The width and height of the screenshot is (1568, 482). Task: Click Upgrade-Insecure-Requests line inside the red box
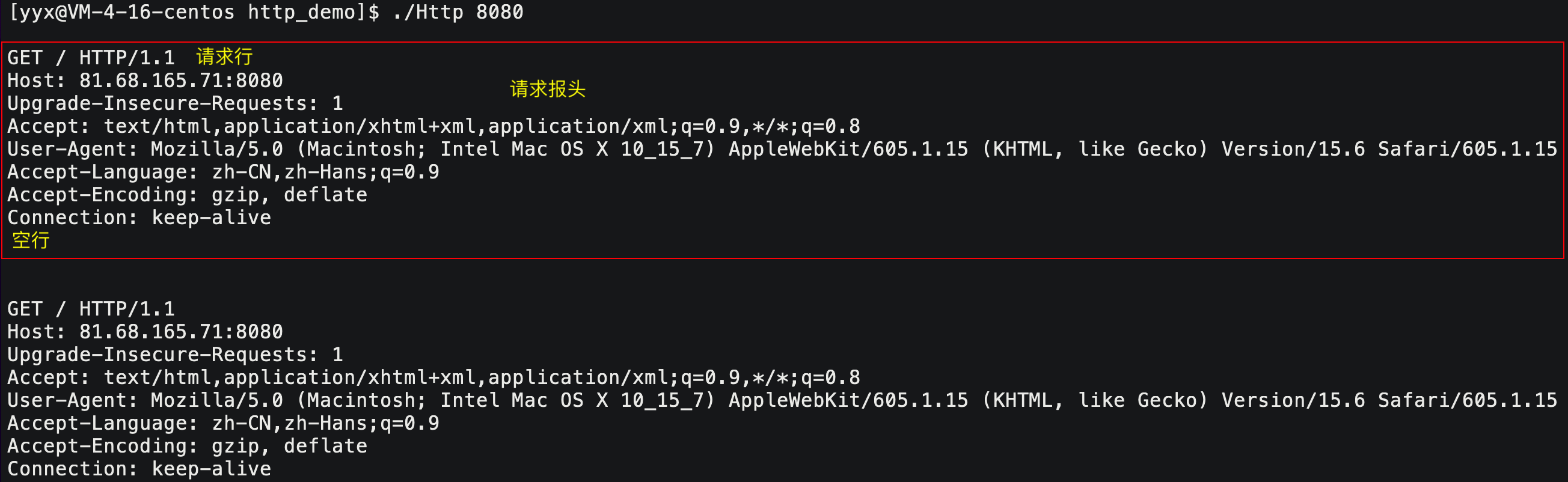[176, 103]
